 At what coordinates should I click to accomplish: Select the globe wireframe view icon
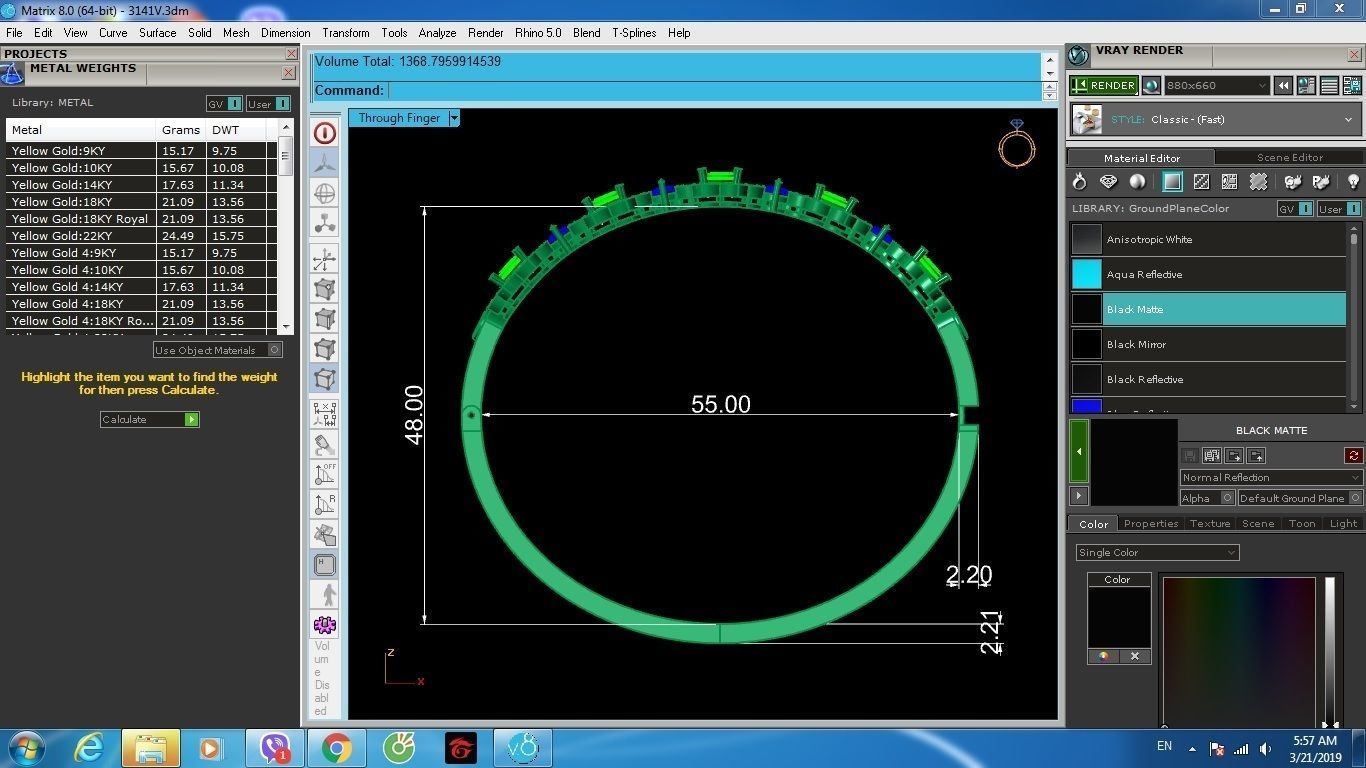point(325,194)
